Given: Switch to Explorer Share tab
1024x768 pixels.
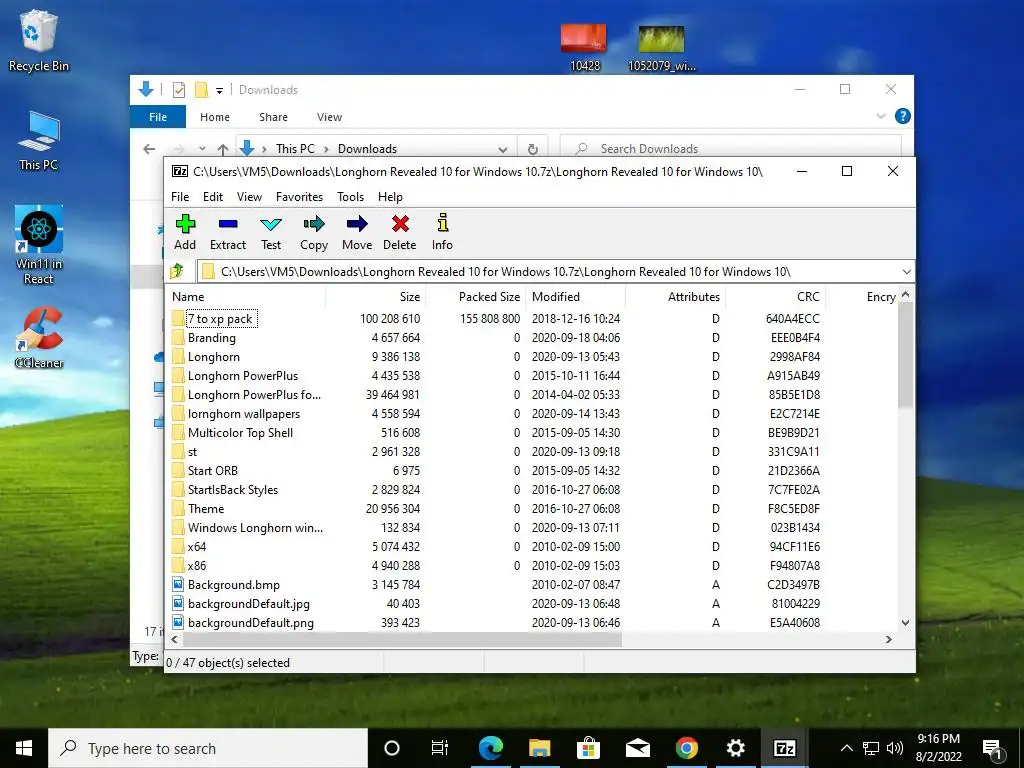Looking at the screenshot, I should 273,117.
